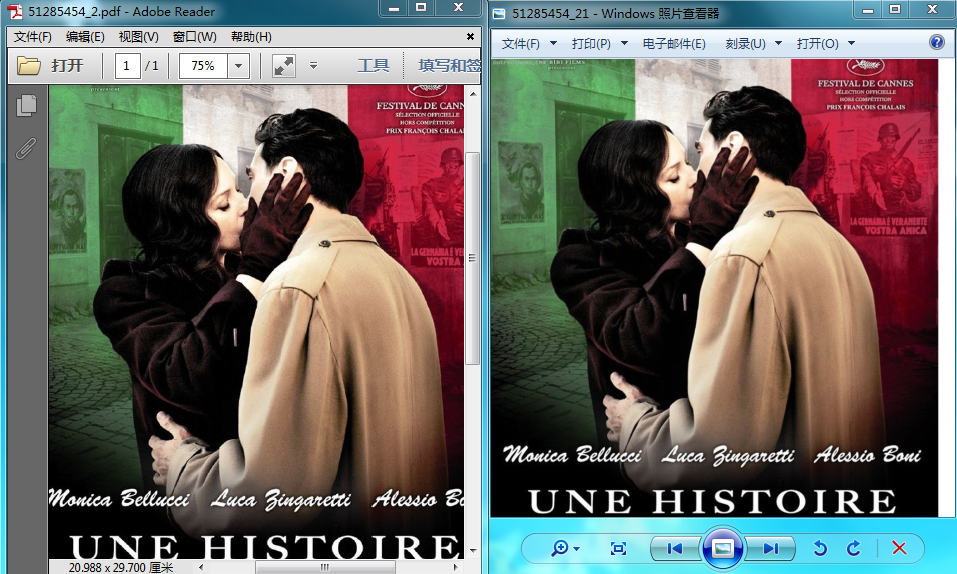Rotate image clockwise in Photo Viewer
Image resolution: width=957 pixels, height=574 pixels.
[x=854, y=548]
